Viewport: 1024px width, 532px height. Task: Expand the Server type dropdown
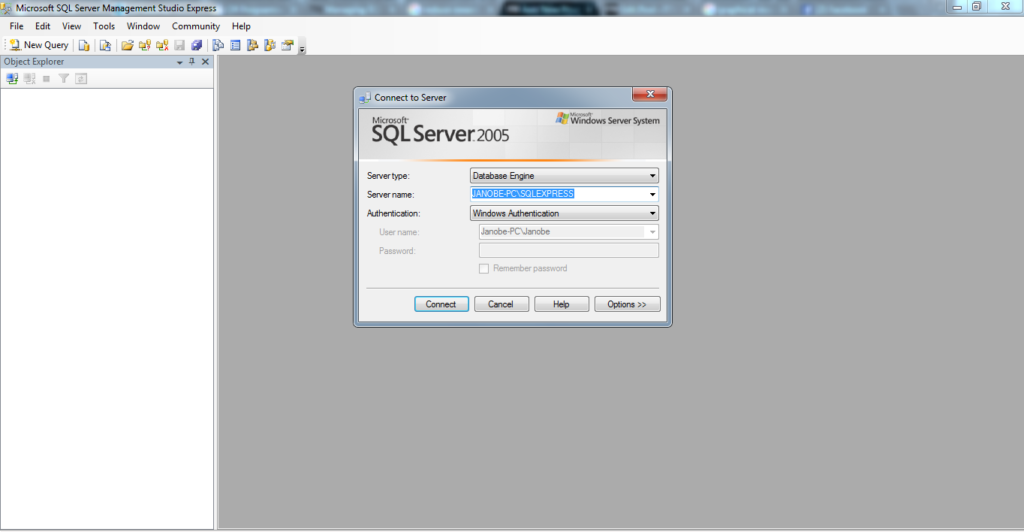pos(652,176)
